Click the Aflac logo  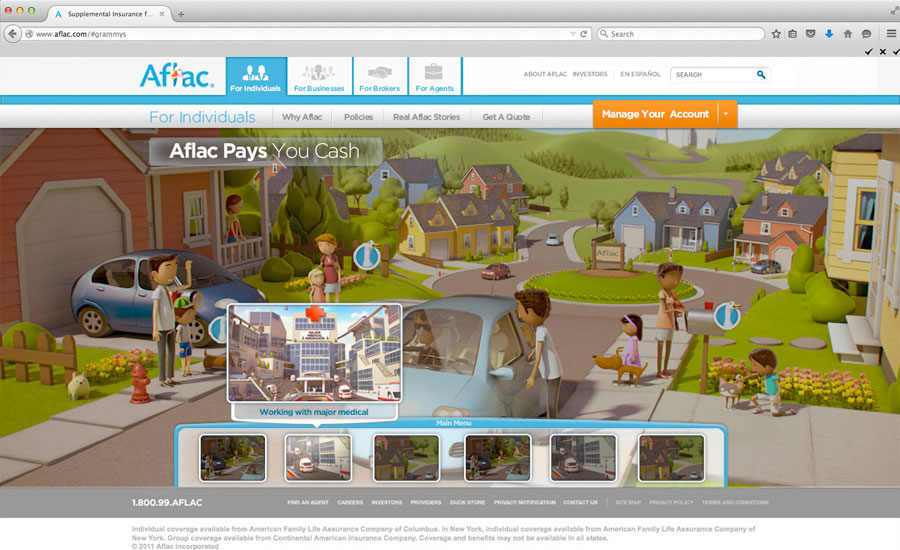(177, 75)
